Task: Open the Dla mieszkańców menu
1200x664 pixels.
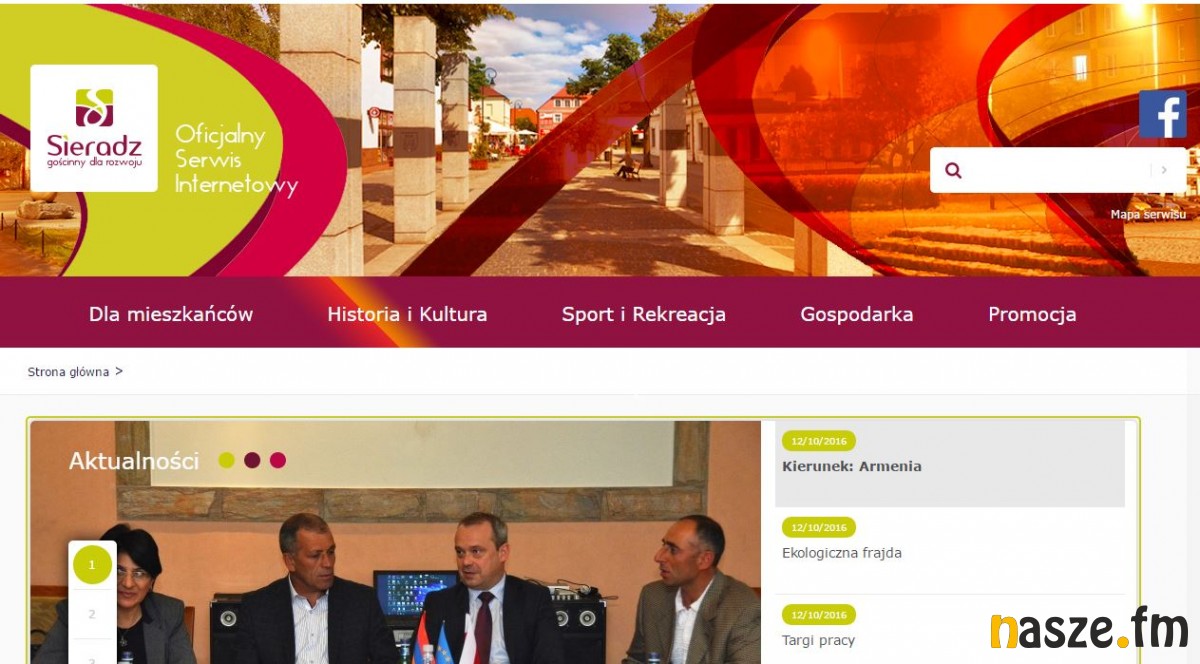Action: 171,314
